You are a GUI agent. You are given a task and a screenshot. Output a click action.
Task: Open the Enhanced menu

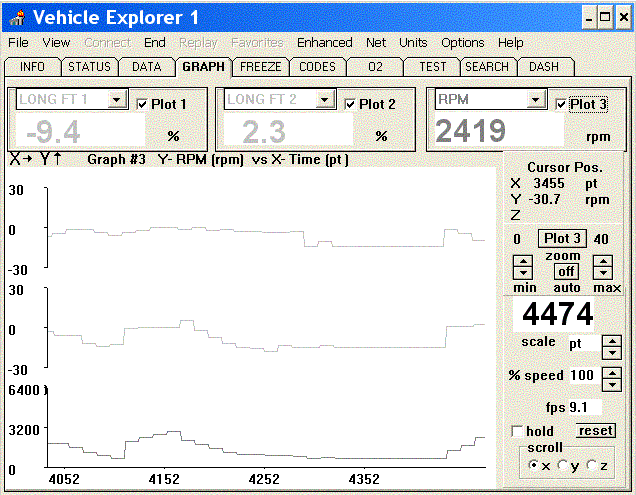324,43
